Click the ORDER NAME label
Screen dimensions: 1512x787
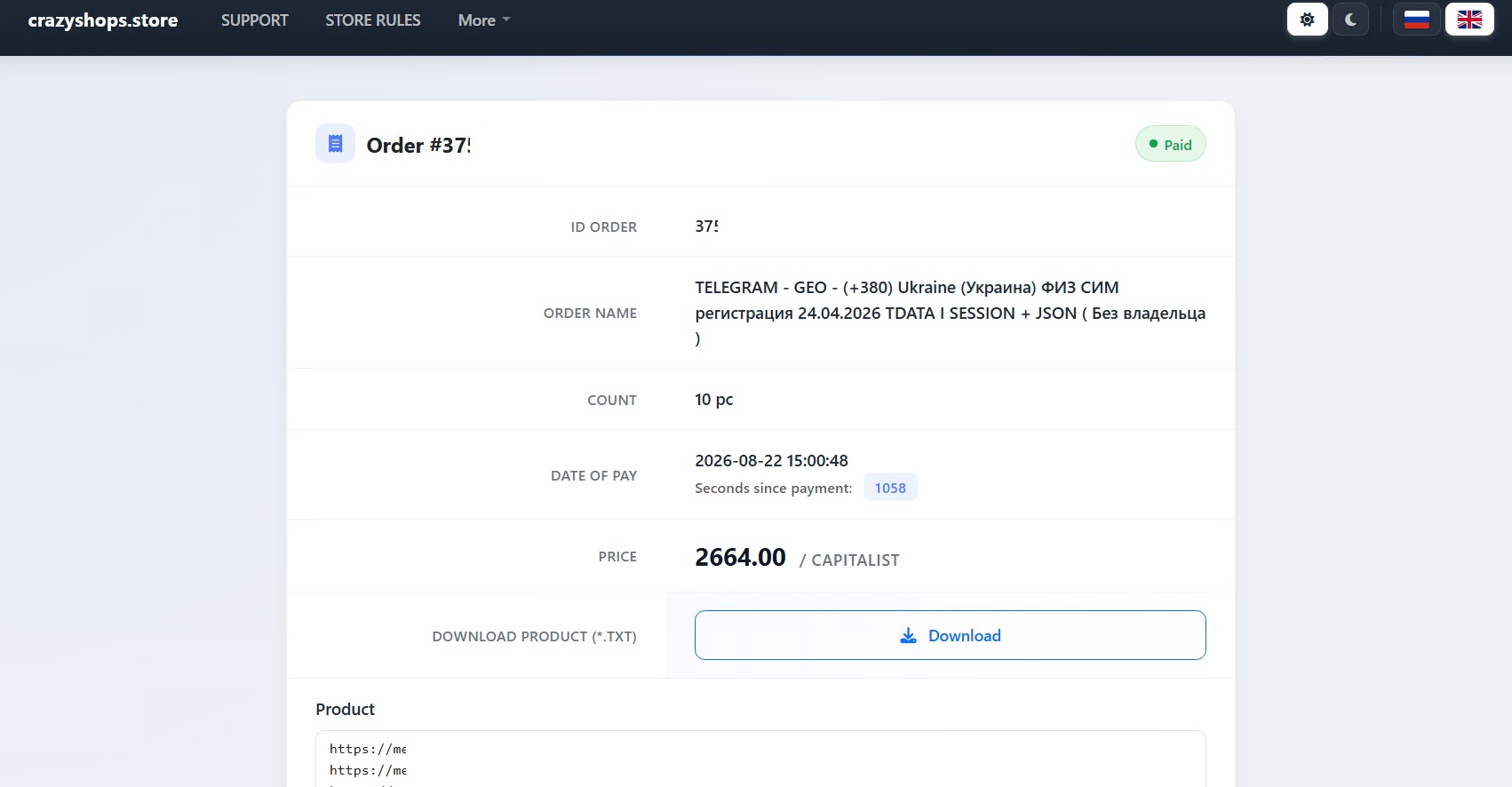click(590, 314)
